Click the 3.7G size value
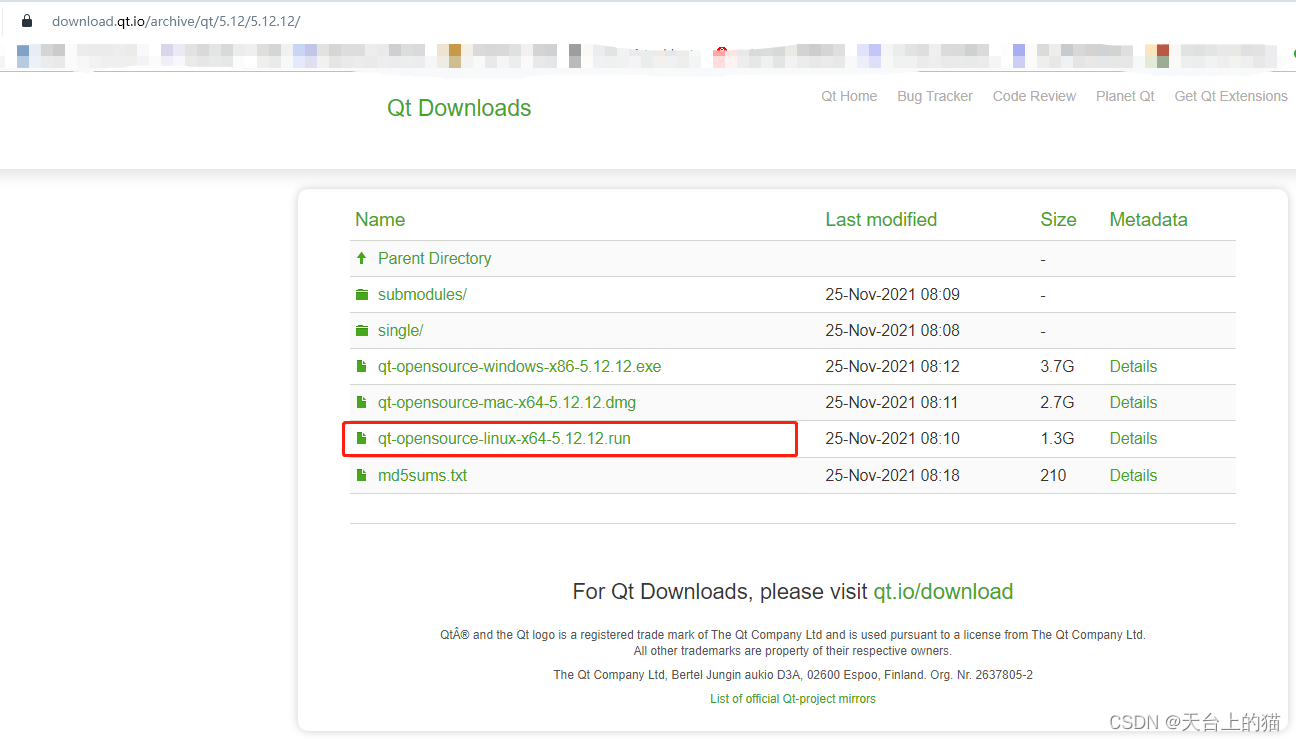The width and height of the screenshot is (1296, 741). pyautogui.click(x=1057, y=366)
